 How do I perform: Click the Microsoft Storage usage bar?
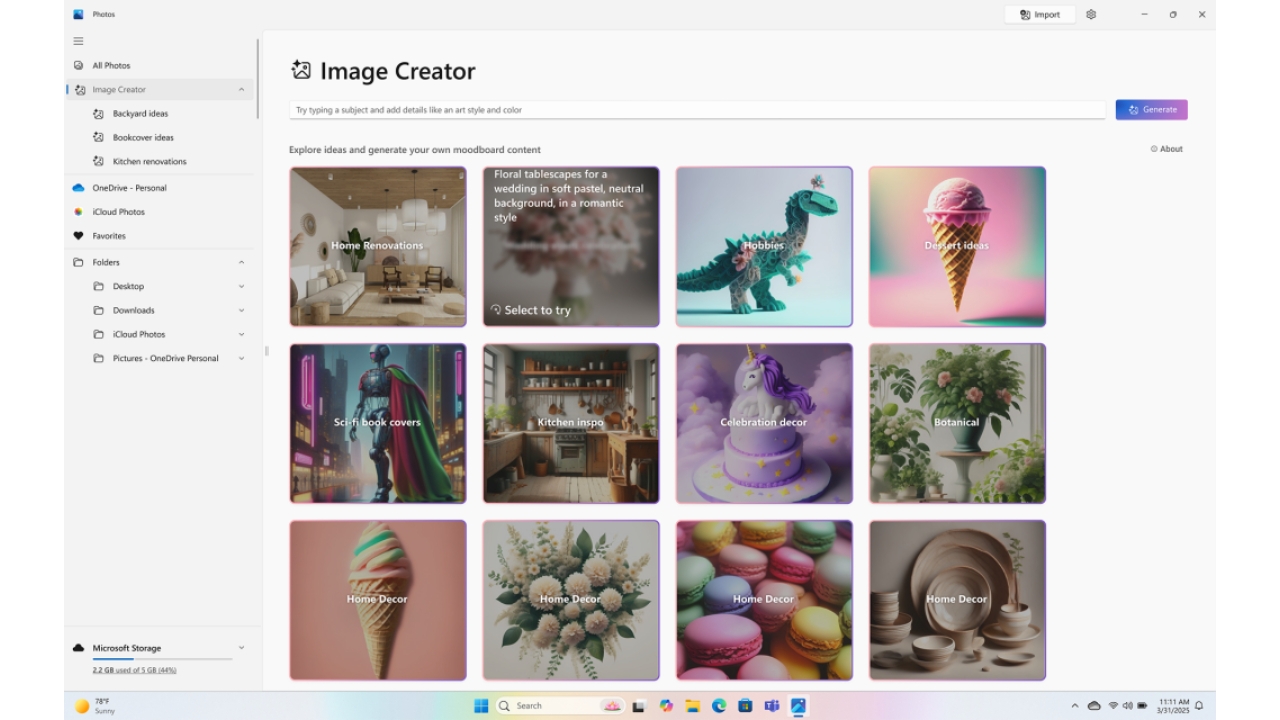(162, 659)
